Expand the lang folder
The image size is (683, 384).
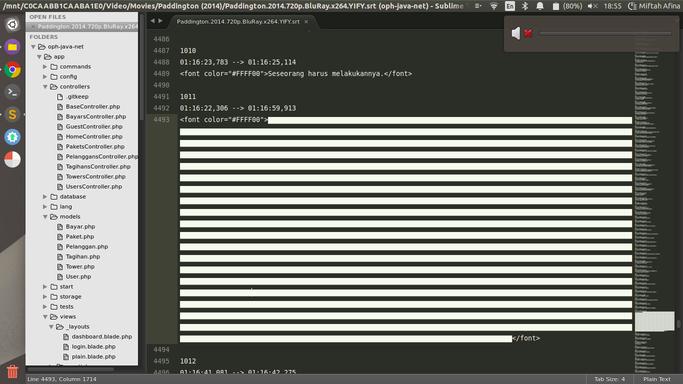click(x=45, y=207)
